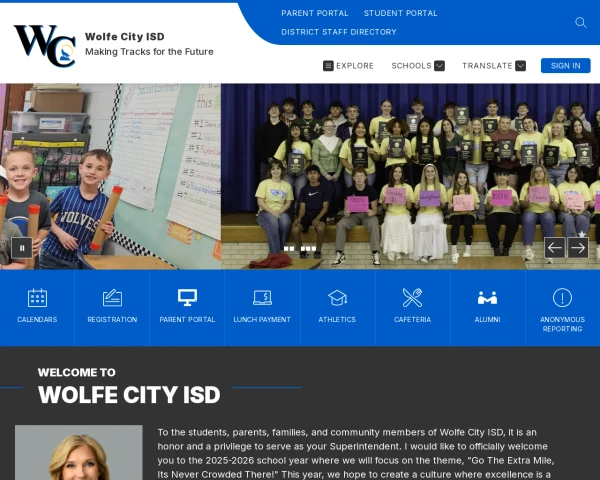
Task: Open the Registration icon link
Action: [x=112, y=298]
